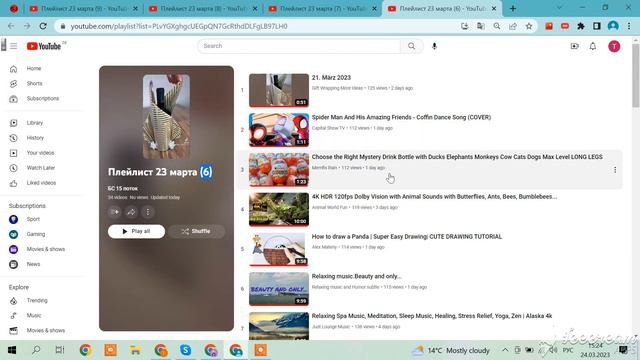Open a new browser tab
Viewport: 640px width, 360px height.
(513, 8)
